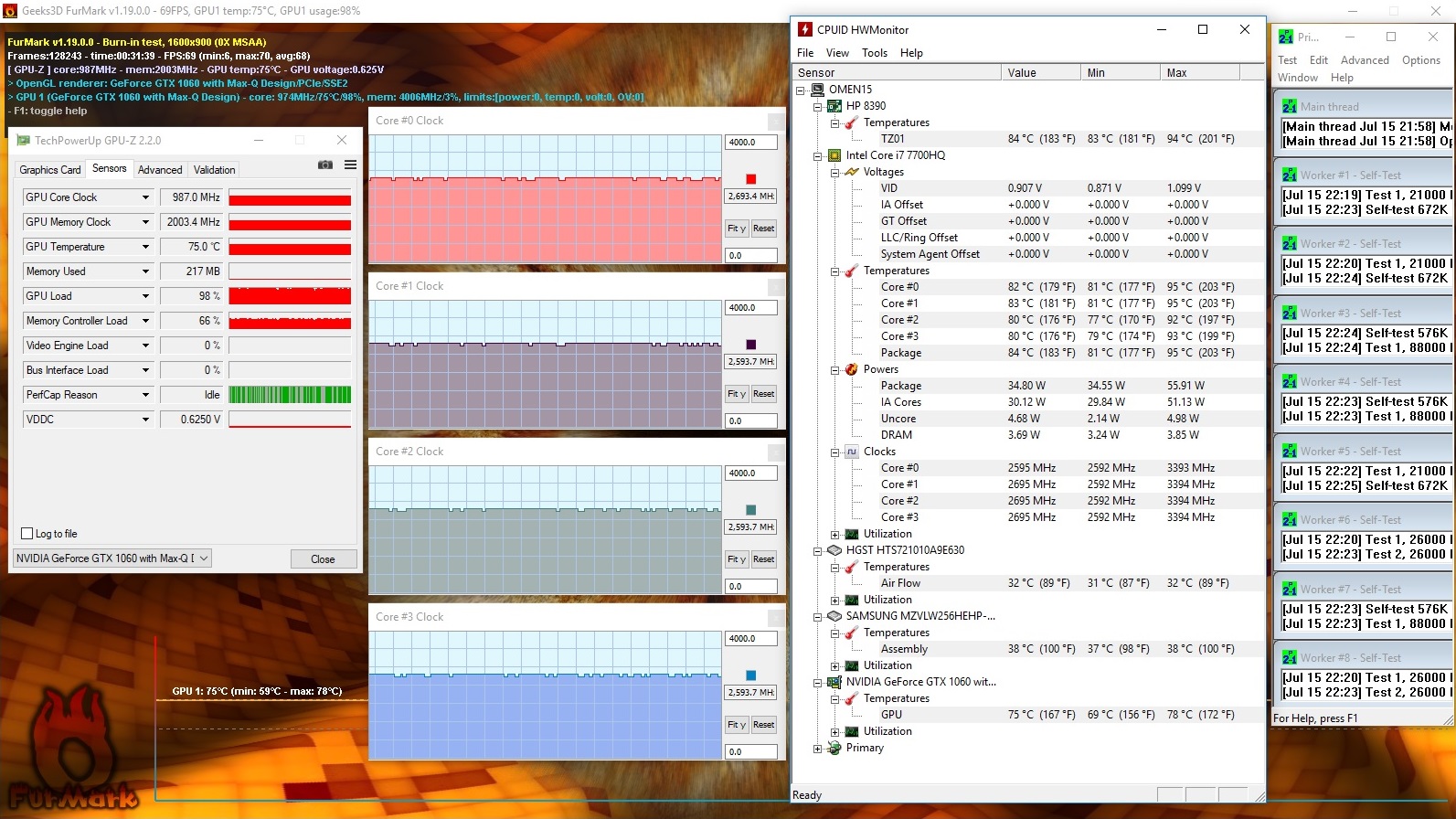
Task: Click the FurMark title bar icon
Action: point(10,11)
